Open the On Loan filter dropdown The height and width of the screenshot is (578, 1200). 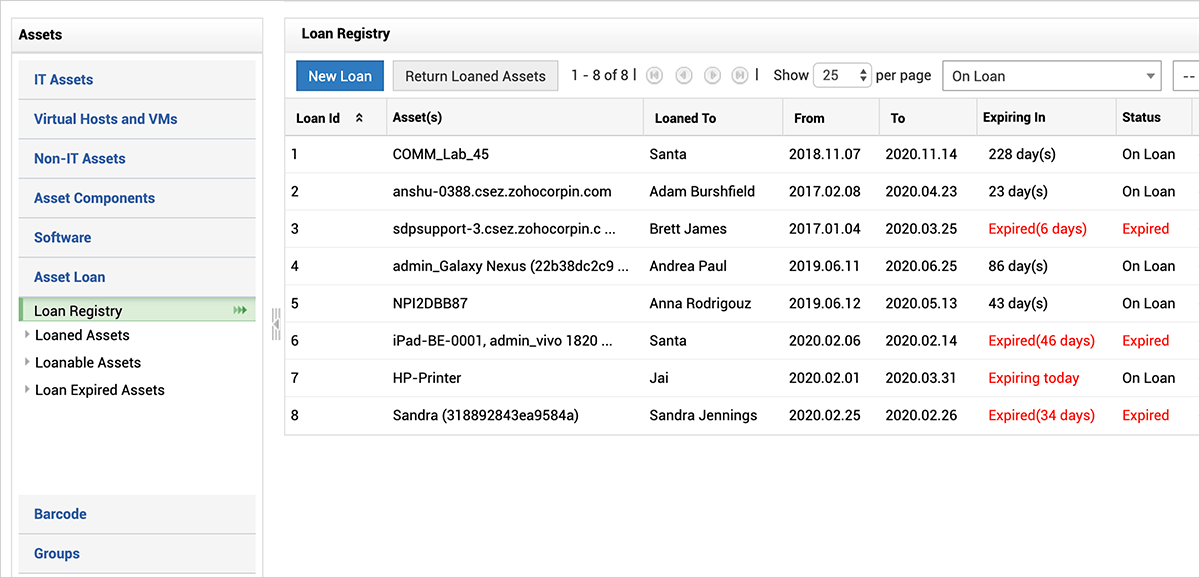1051,76
